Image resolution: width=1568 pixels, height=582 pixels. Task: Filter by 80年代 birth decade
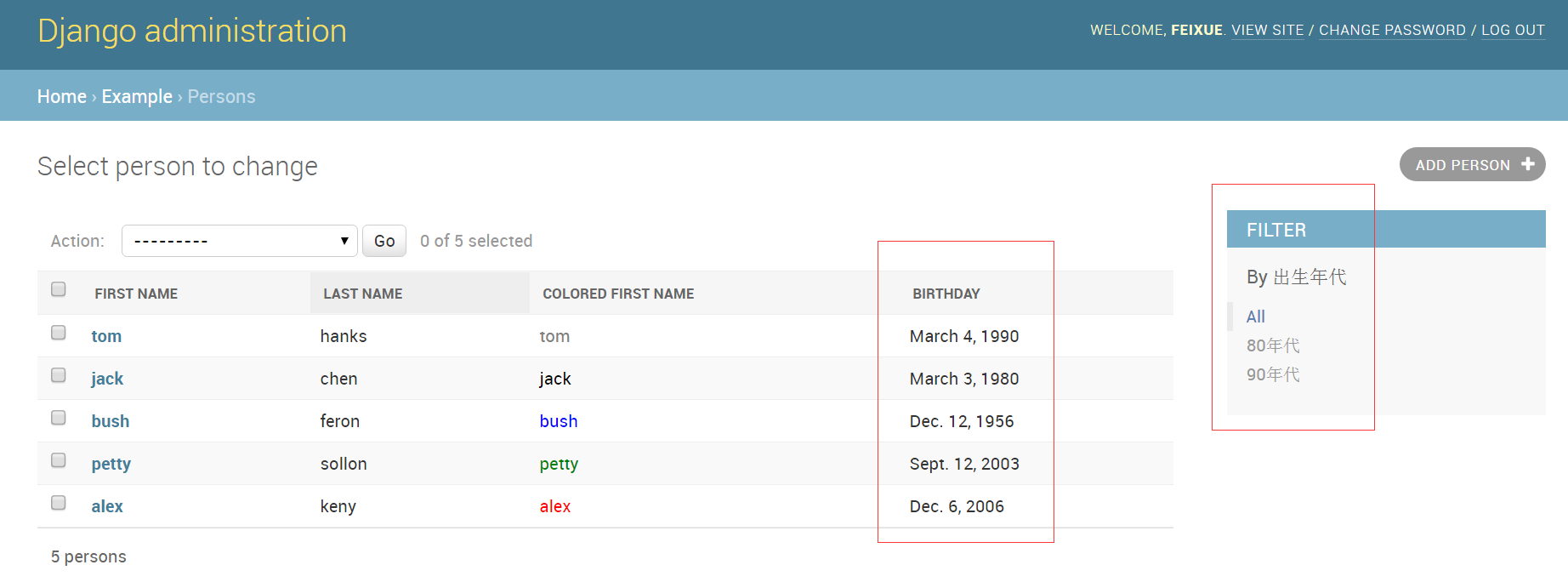pos(1273,345)
